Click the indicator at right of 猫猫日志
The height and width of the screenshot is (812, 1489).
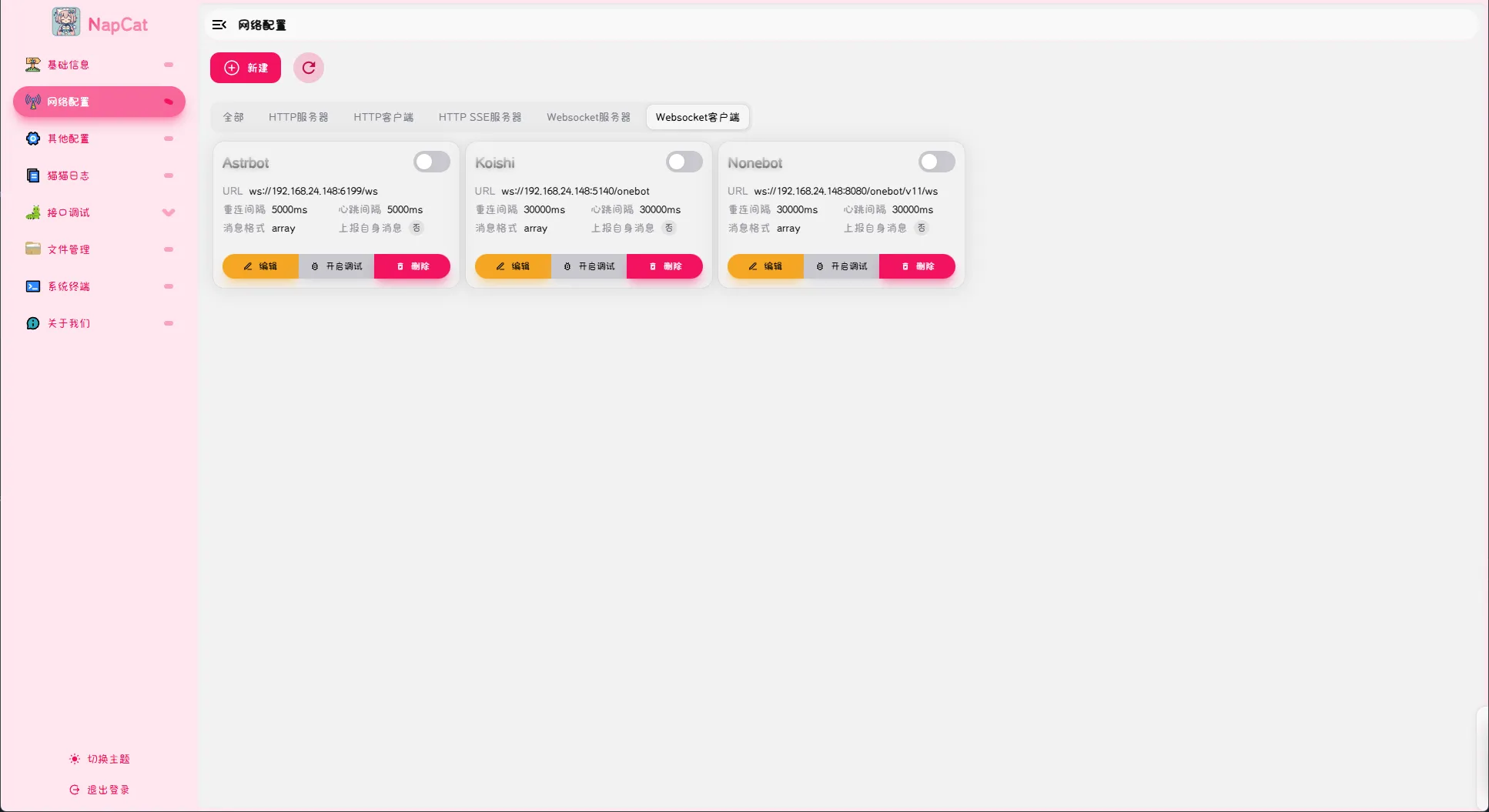pyautogui.click(x=169, y=175)
